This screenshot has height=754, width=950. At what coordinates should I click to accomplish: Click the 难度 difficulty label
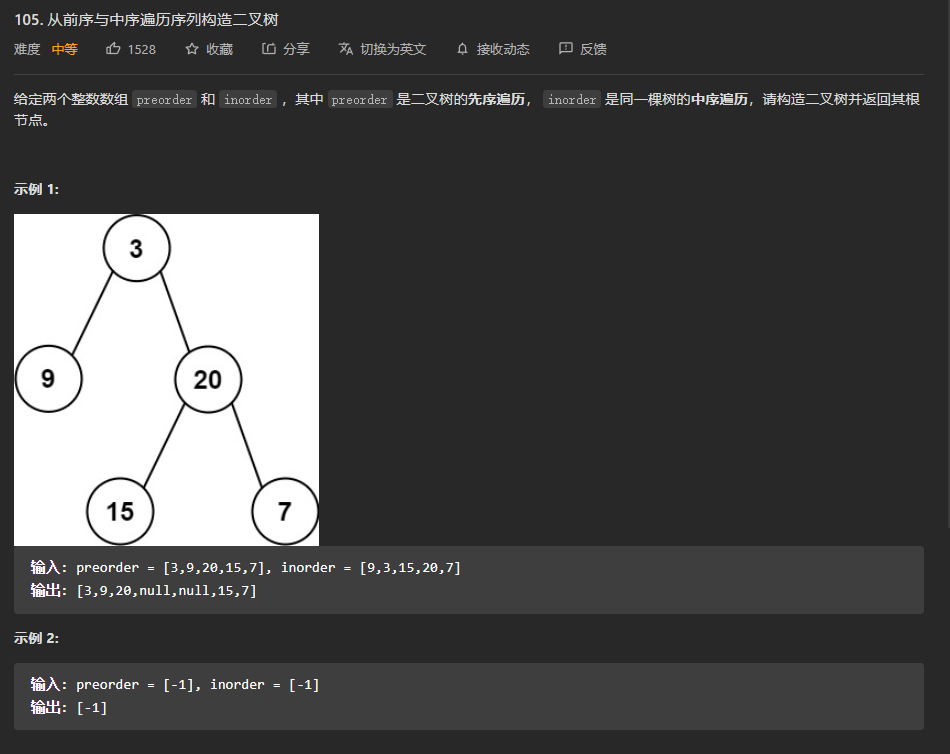(x=27, y=49)
